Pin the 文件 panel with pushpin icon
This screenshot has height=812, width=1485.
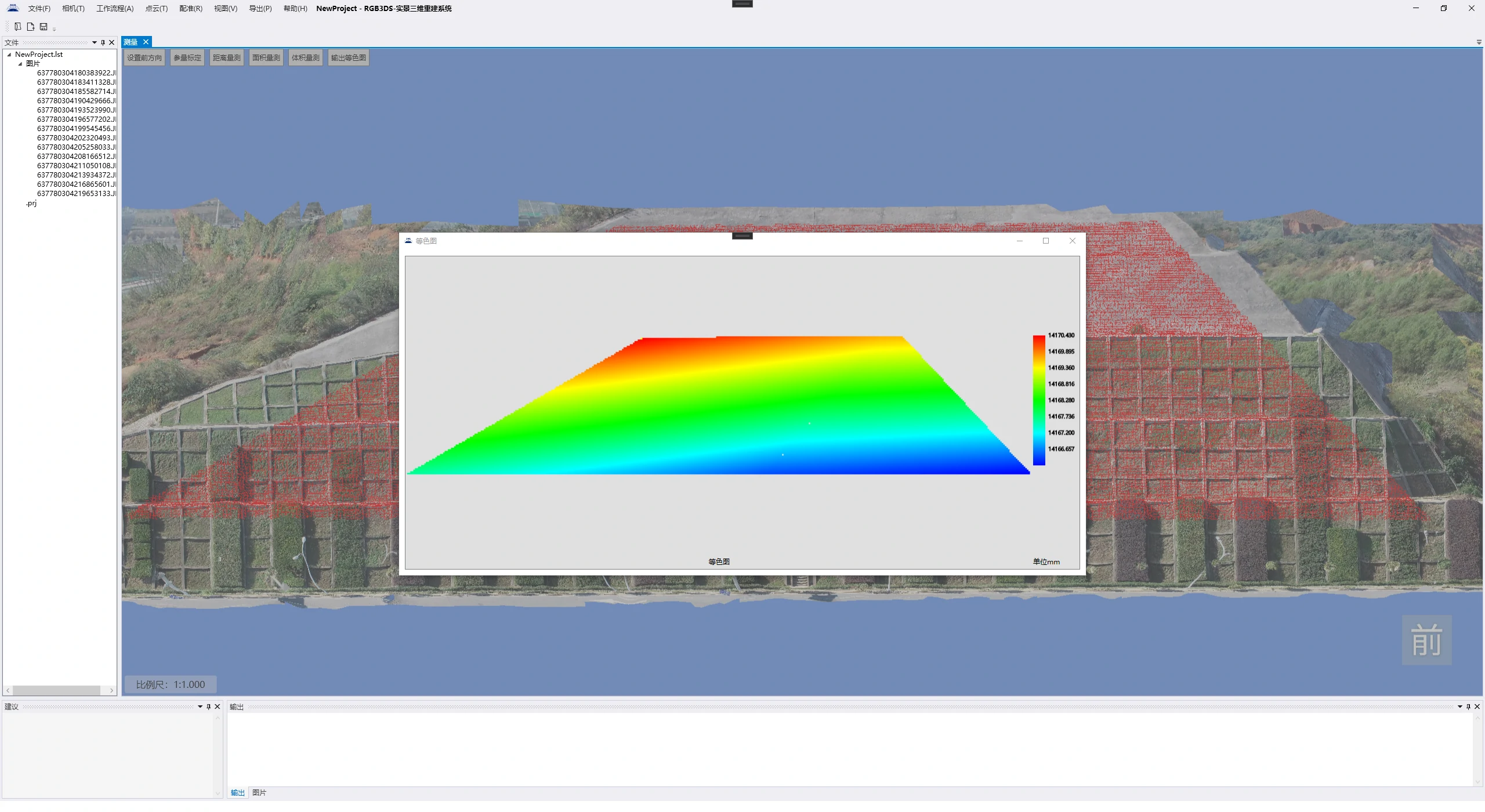pos(103,42)
